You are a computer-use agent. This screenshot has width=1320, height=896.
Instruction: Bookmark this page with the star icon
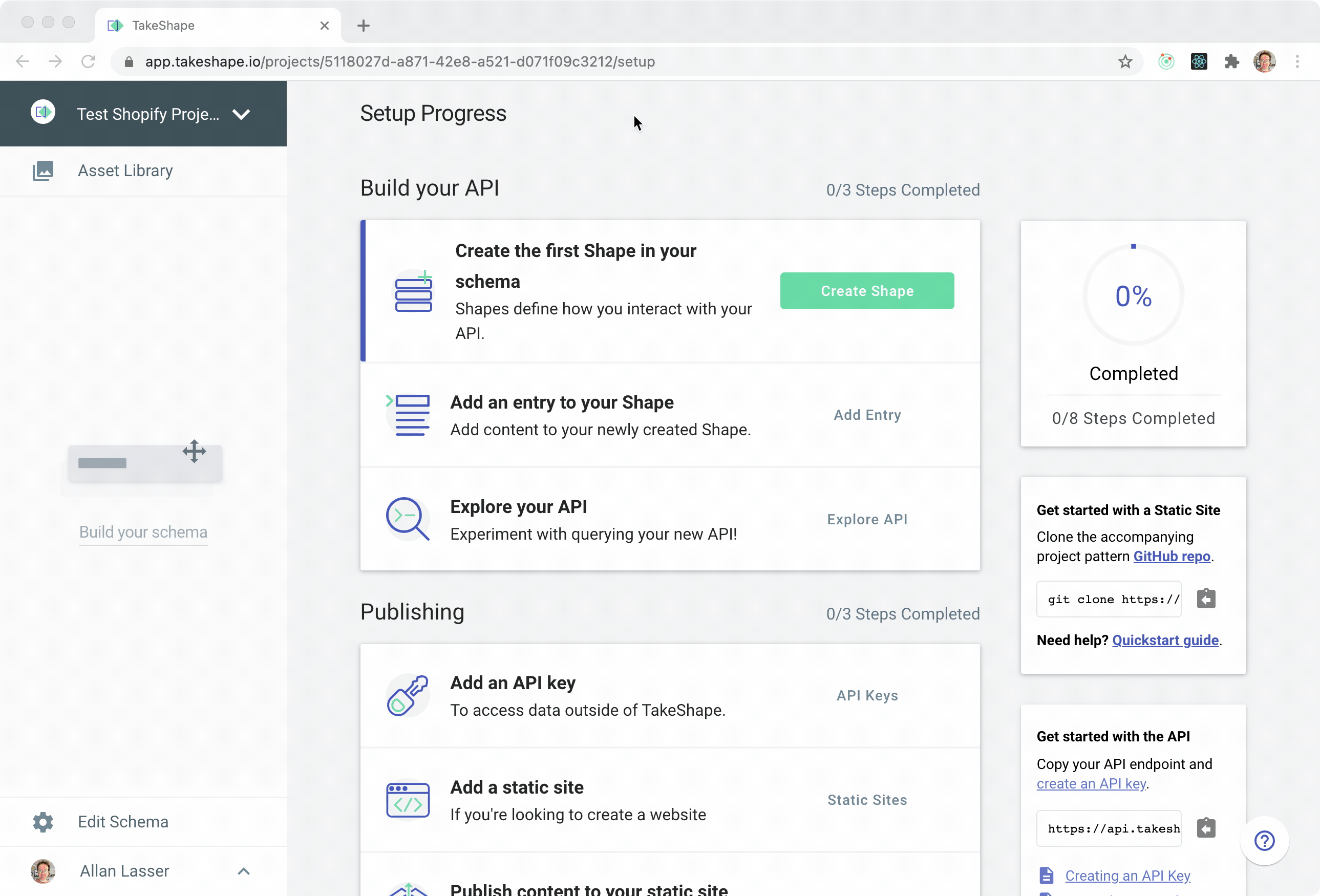pos(1125,61)
